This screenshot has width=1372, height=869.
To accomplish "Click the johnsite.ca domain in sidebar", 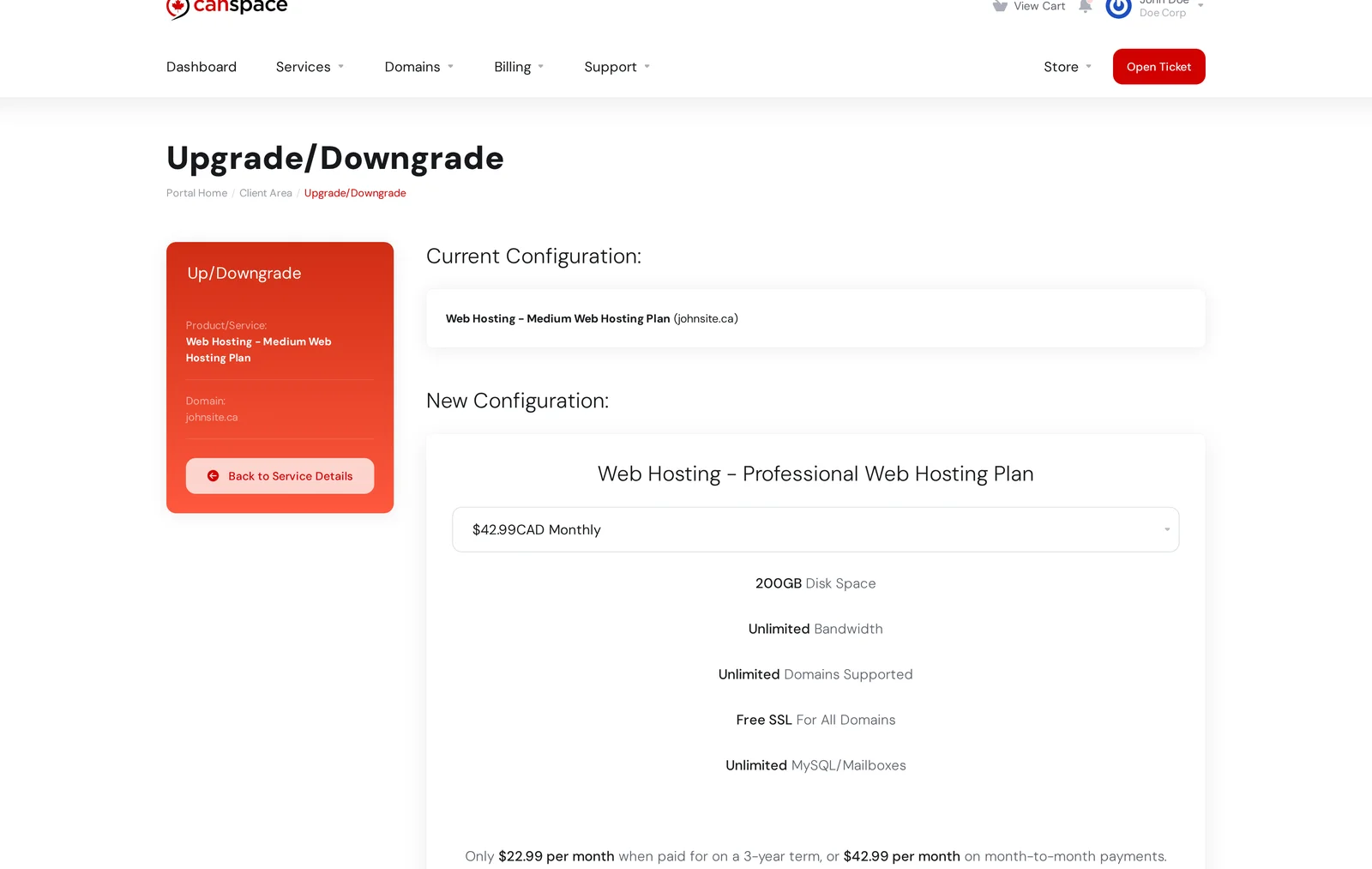I will coord(212,417).
